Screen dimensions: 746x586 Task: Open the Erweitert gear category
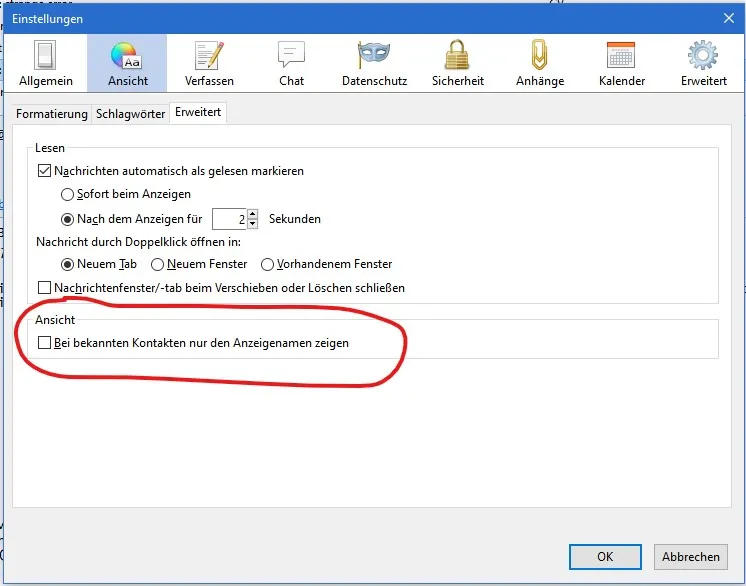pyautogui.click(x=704, y=63)
